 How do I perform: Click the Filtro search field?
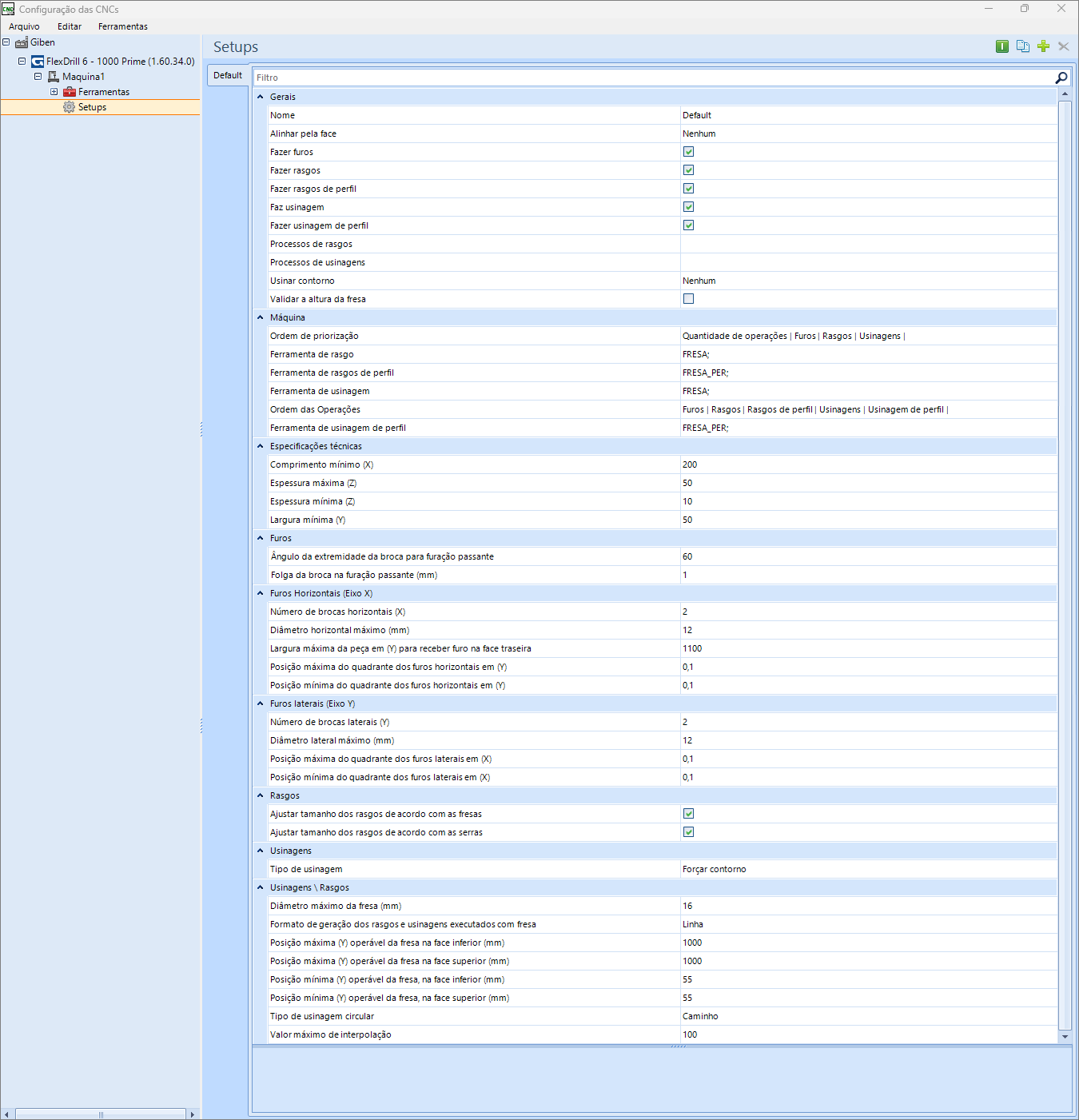click(x=654, y=78)
